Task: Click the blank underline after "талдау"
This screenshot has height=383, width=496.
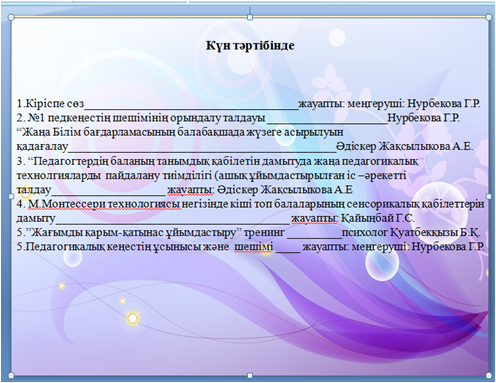Action: (x=108, y=191)
